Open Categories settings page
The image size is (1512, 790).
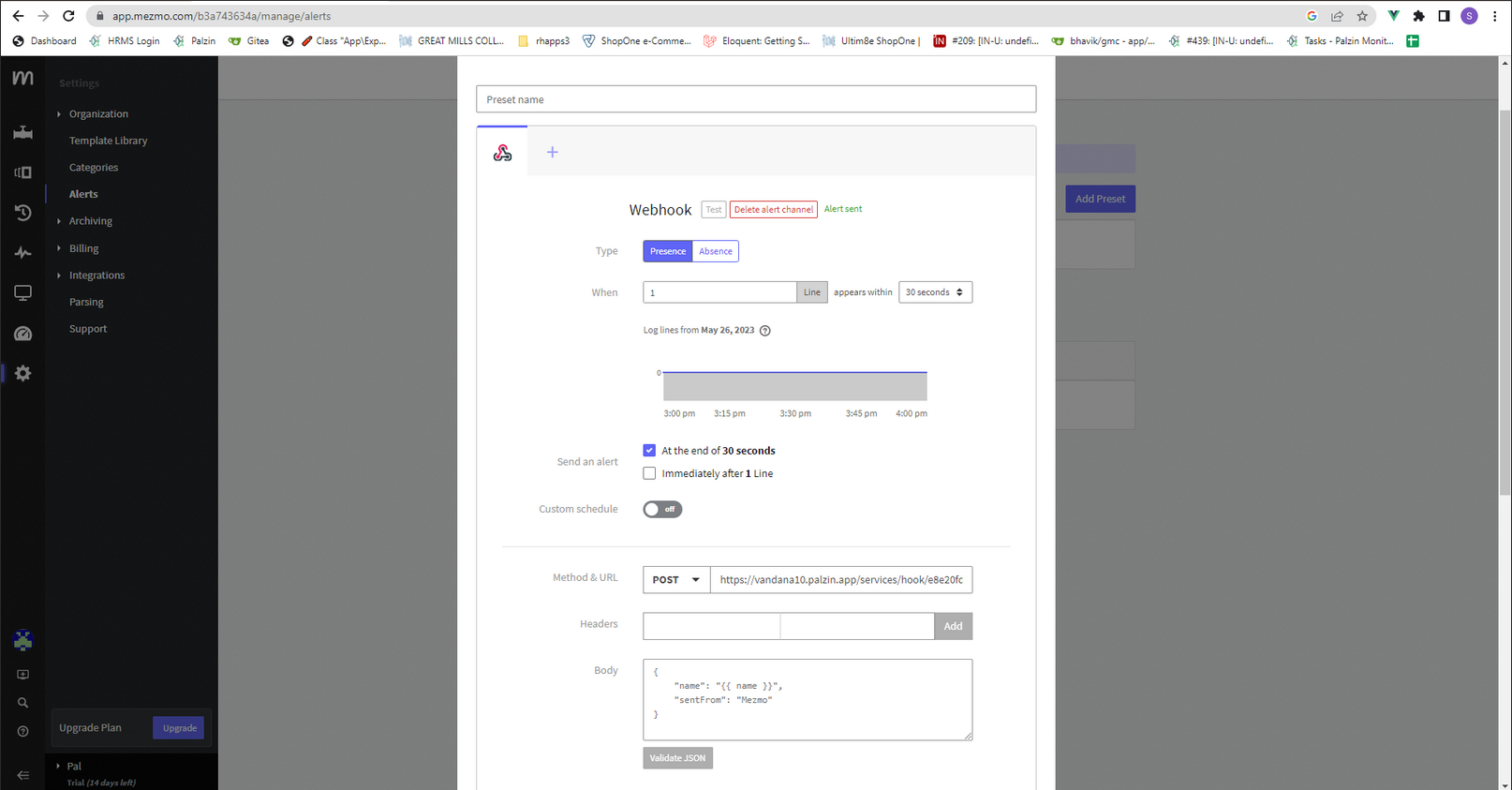[x=94, y=168]
